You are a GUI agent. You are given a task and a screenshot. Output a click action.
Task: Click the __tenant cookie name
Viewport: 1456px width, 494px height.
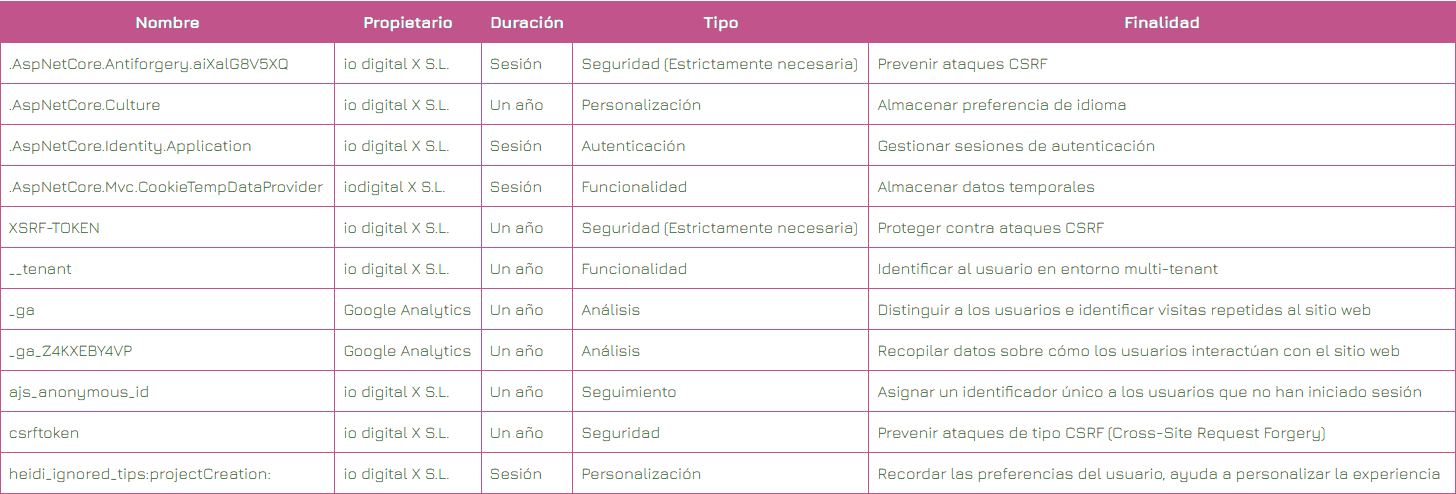pyautogui.click(x=40, y=269)
